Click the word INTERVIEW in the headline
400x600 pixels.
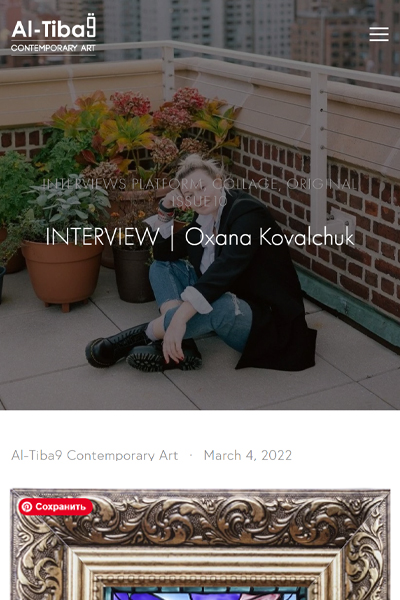pos(102,237)
